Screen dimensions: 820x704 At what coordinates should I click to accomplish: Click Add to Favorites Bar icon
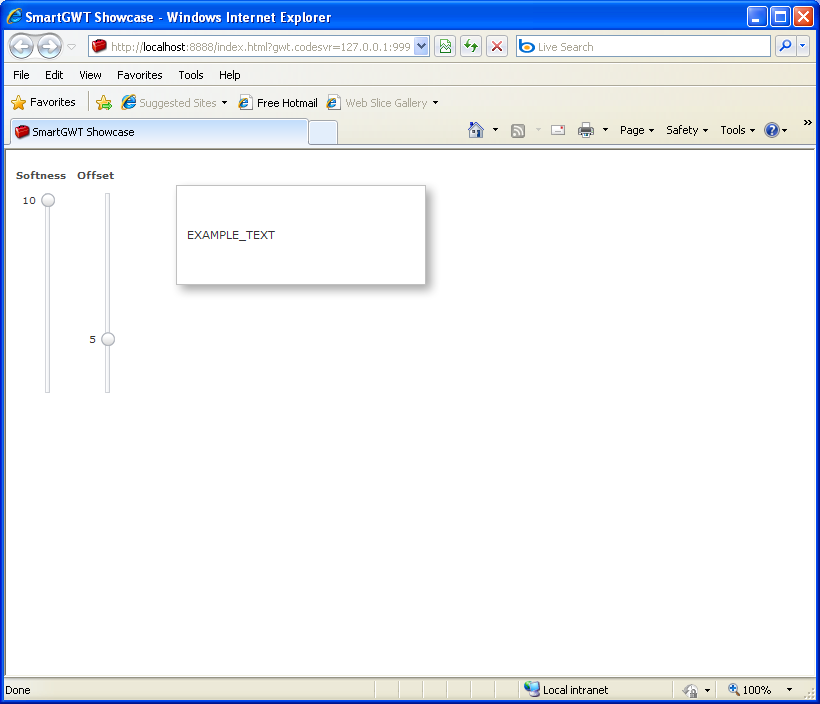104,103
